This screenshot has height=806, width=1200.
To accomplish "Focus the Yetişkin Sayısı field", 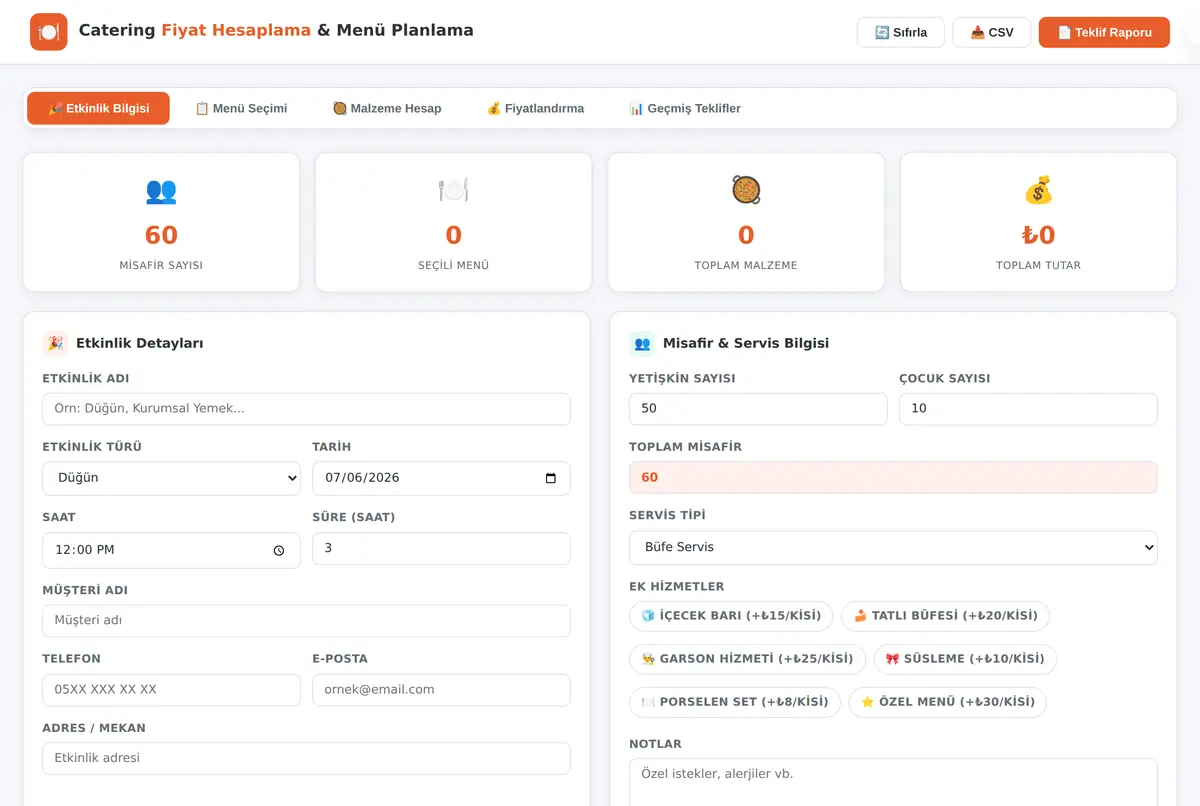I will (758, 409).
